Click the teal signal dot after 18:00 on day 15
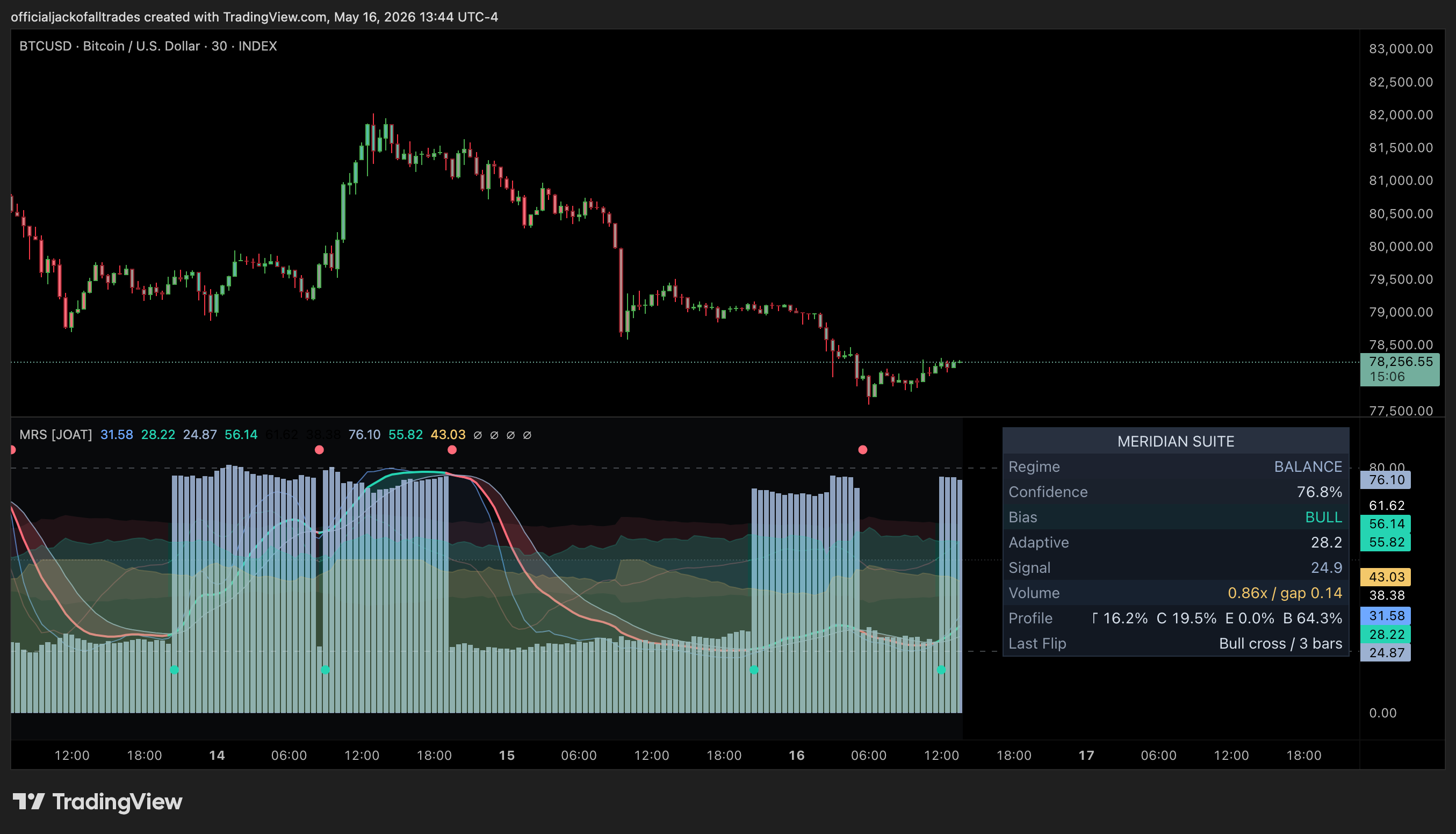This screenshot has width=1456, height=834. coord(754,670)
